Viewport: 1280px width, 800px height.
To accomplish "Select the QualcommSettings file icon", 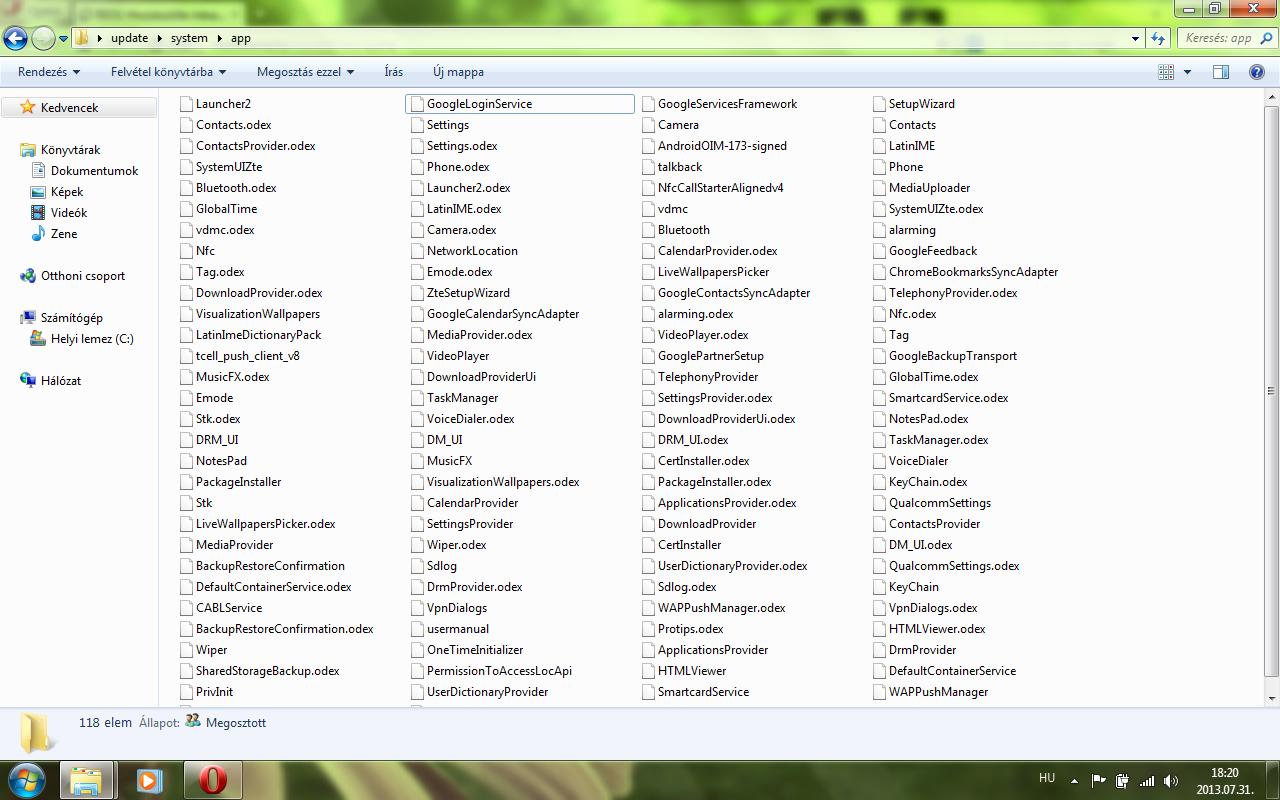I will 879,502.
